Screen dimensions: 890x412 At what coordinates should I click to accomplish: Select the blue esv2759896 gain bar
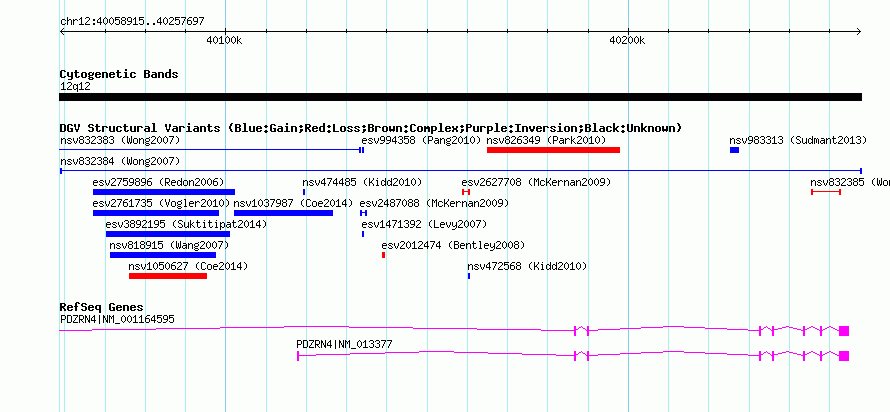pyautogui.click(x=164, y=192)
